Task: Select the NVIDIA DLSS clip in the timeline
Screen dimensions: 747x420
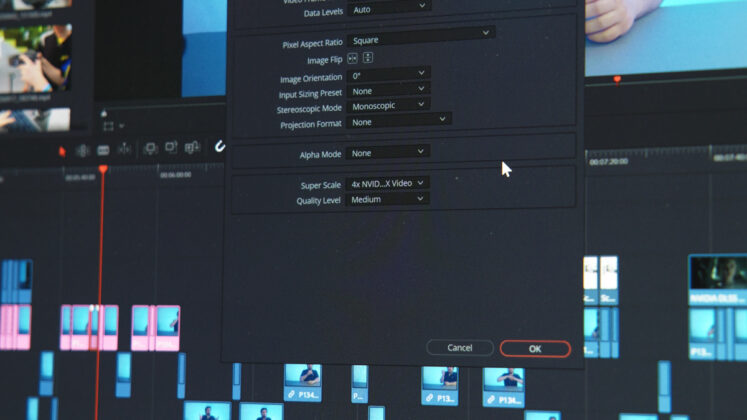Action: point(717,280)
